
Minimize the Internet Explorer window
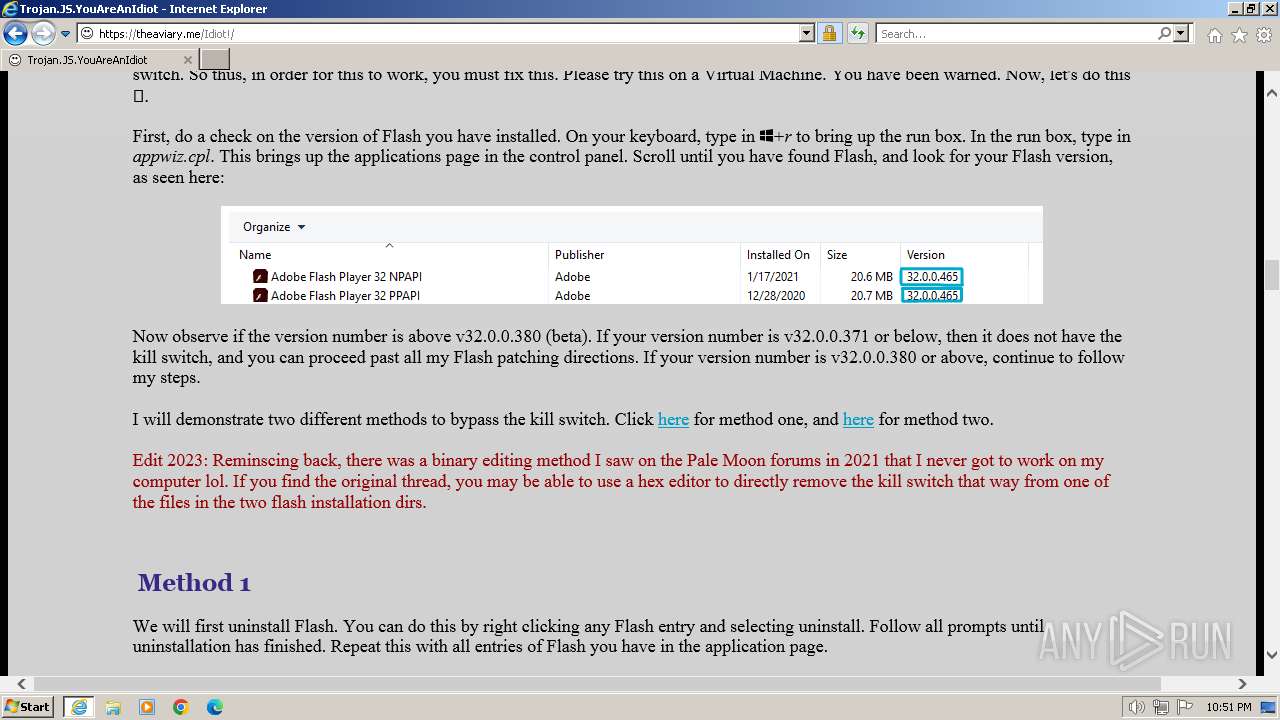click(1233, 8)
